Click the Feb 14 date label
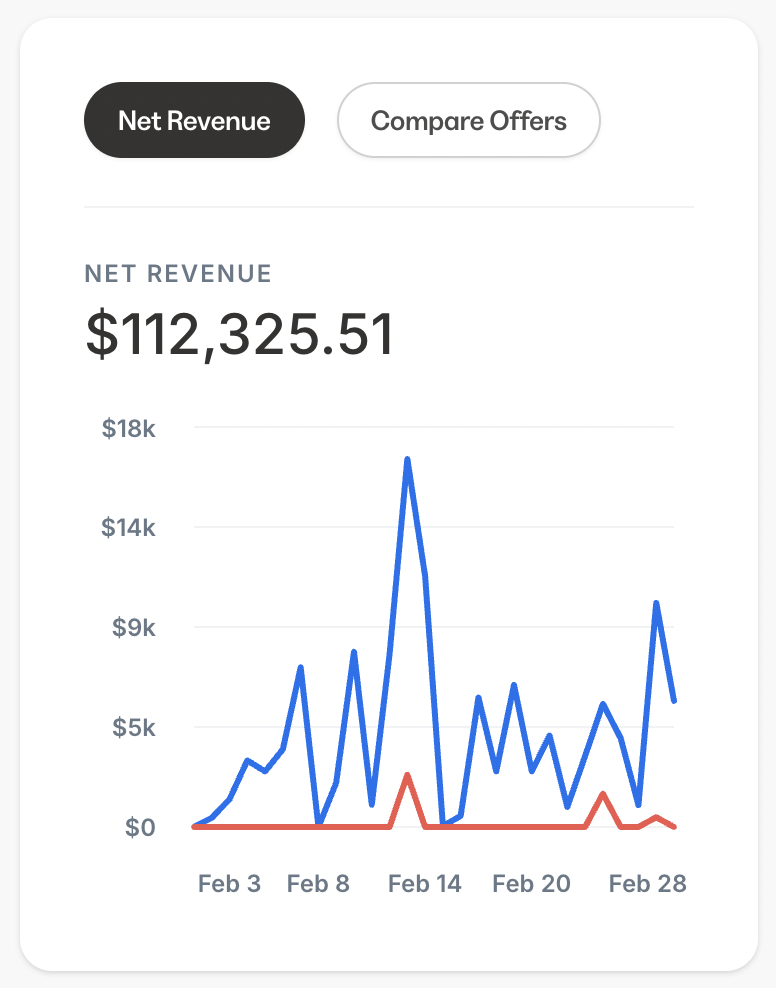The width and height of the screenshot is (776, 988). click(425, 884)
